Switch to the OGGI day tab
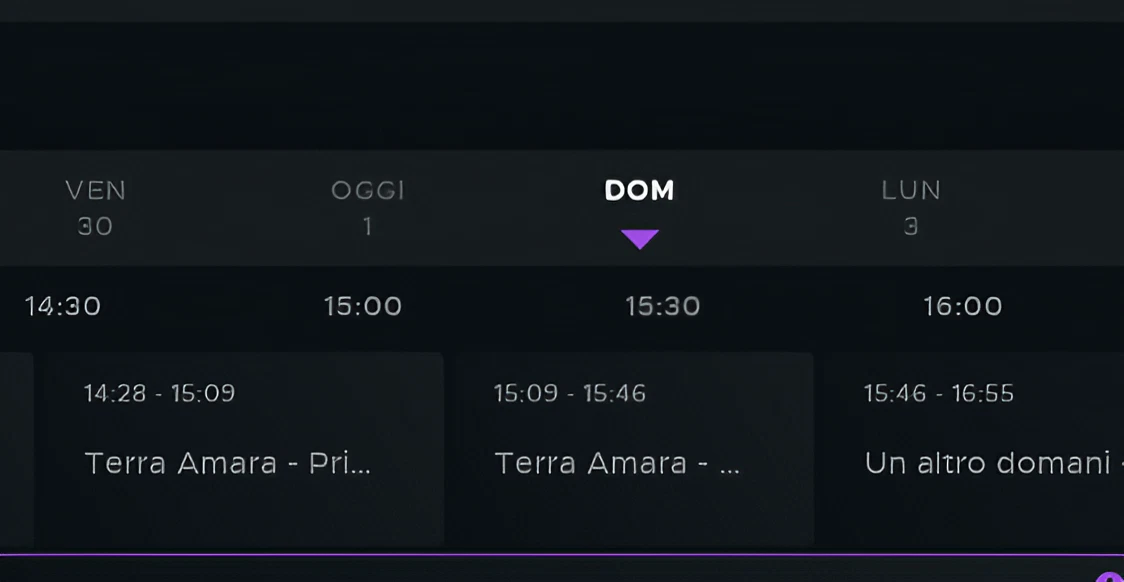Screen dimensions: 1124x582 click(367, 207)
